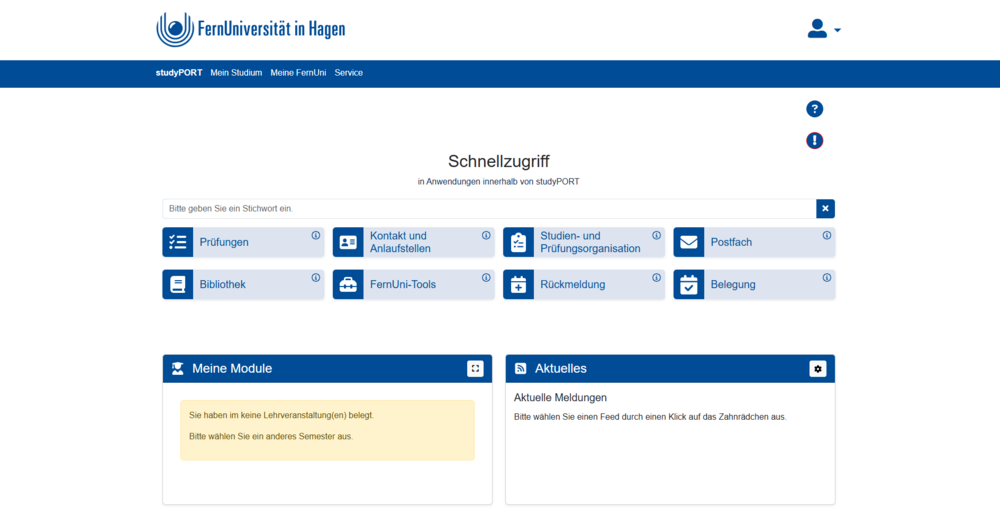
Task: Open the Bibliothek tile
Action: coord(243,284)
